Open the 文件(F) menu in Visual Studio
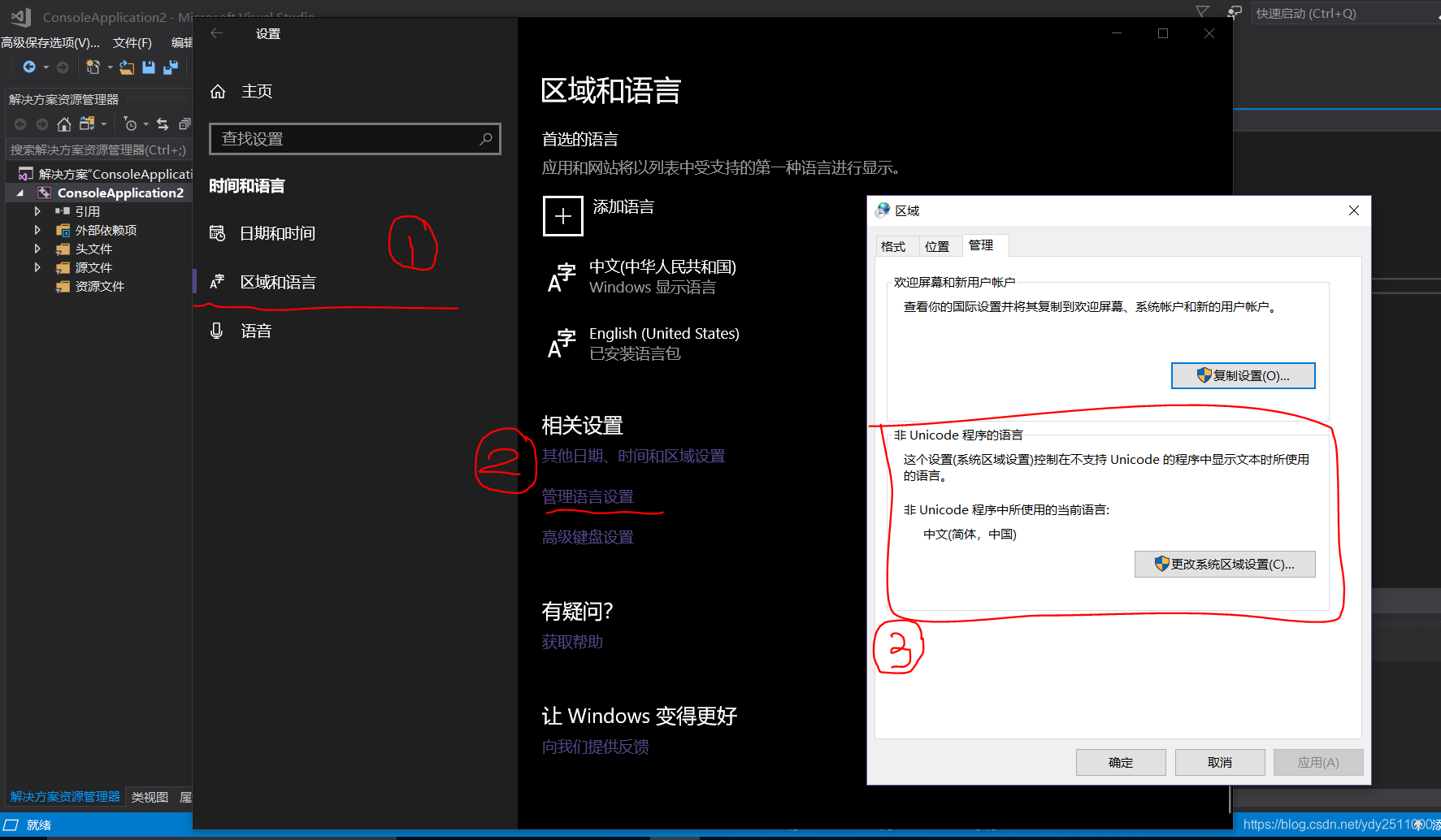This screenshot has width=1441, height=840. (x=132, y=43)
